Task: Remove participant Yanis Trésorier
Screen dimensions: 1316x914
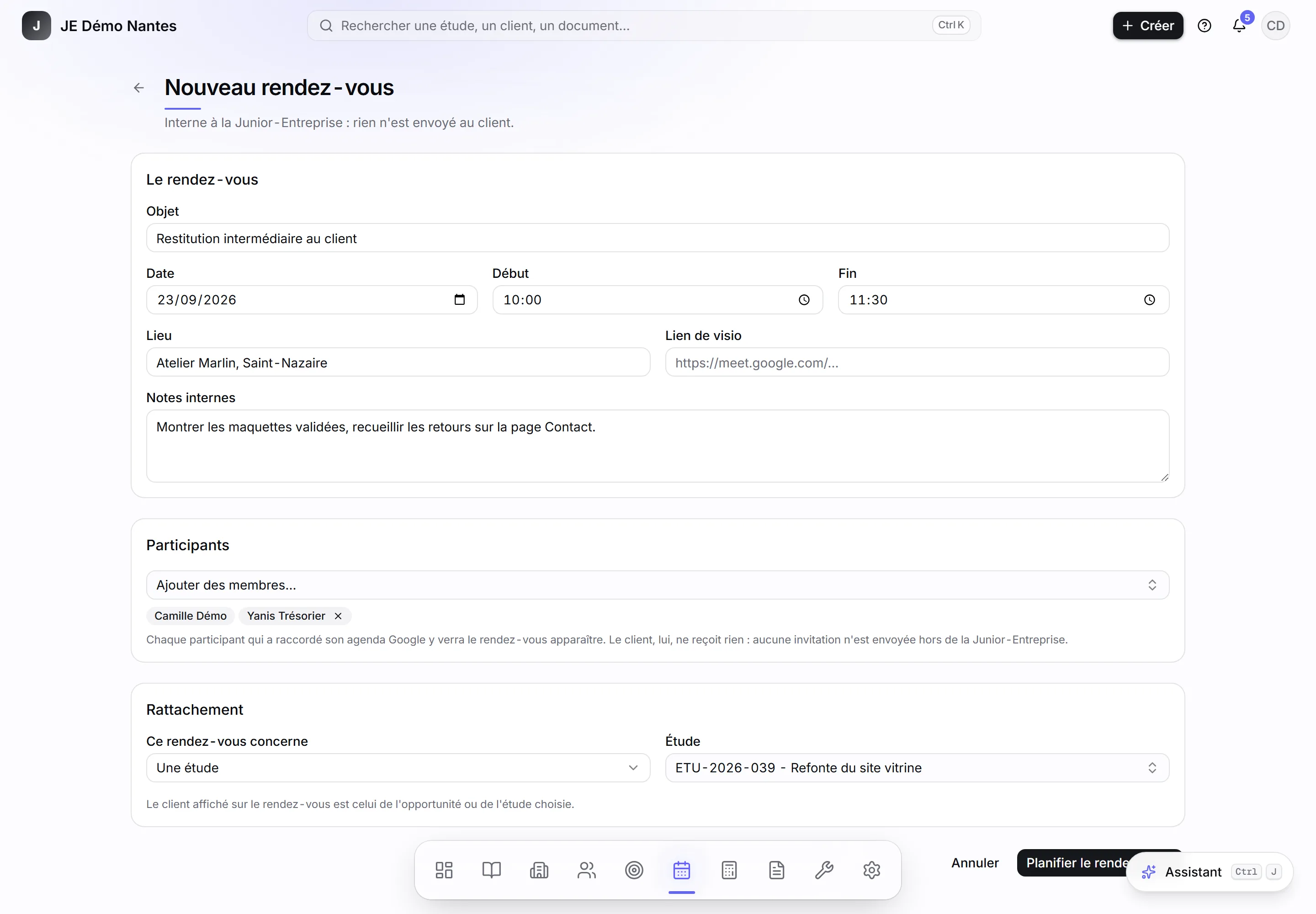Action: (338, 616)
